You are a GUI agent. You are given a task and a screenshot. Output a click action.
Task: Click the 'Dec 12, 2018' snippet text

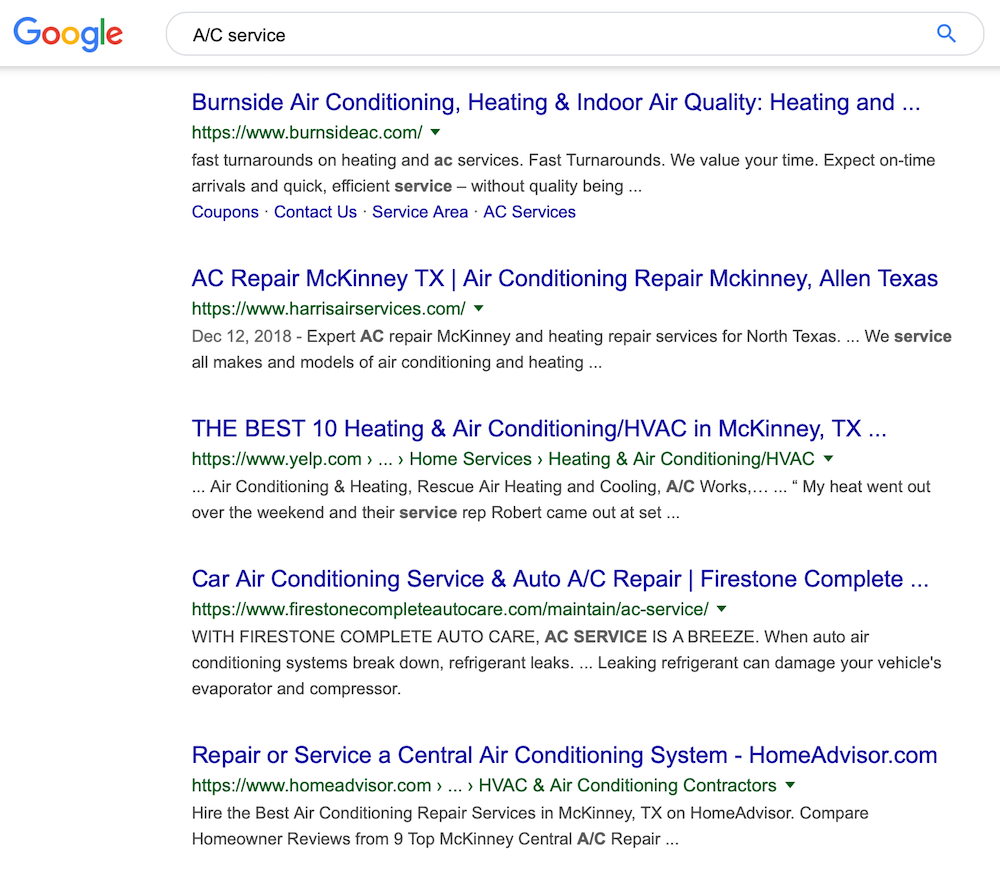pyautogui.click(x=571, y=350)
